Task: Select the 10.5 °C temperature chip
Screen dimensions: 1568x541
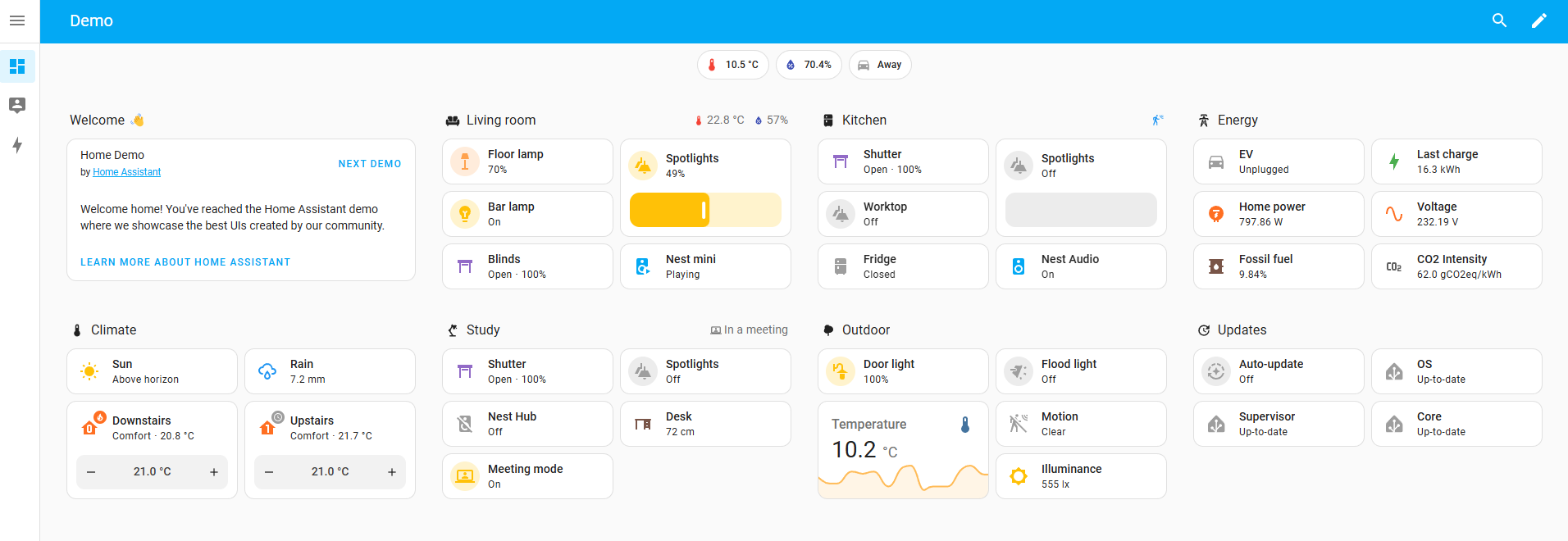Action: click(x=732, y=65)
